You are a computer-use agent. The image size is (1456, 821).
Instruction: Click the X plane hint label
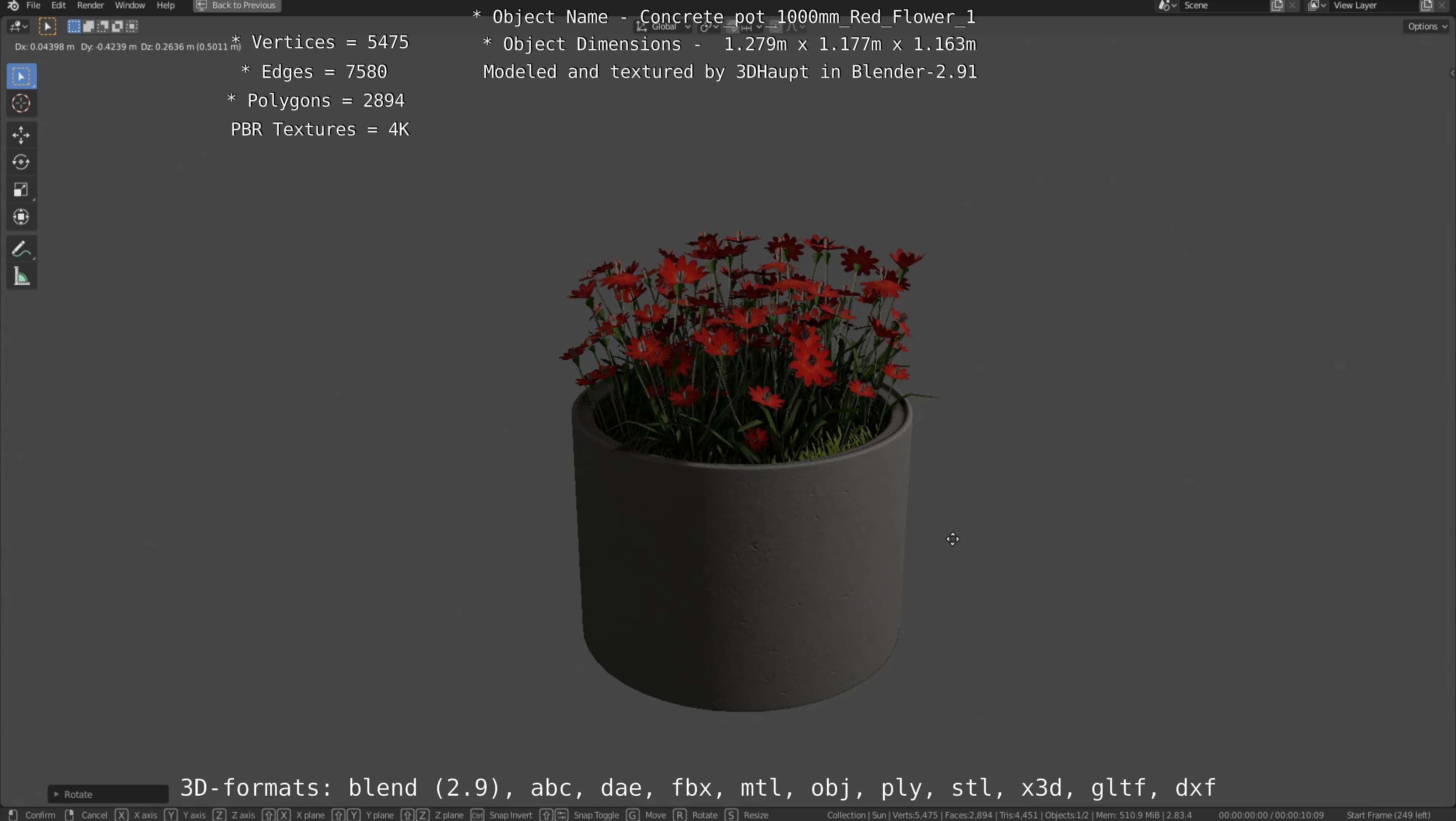click(310, 815)
